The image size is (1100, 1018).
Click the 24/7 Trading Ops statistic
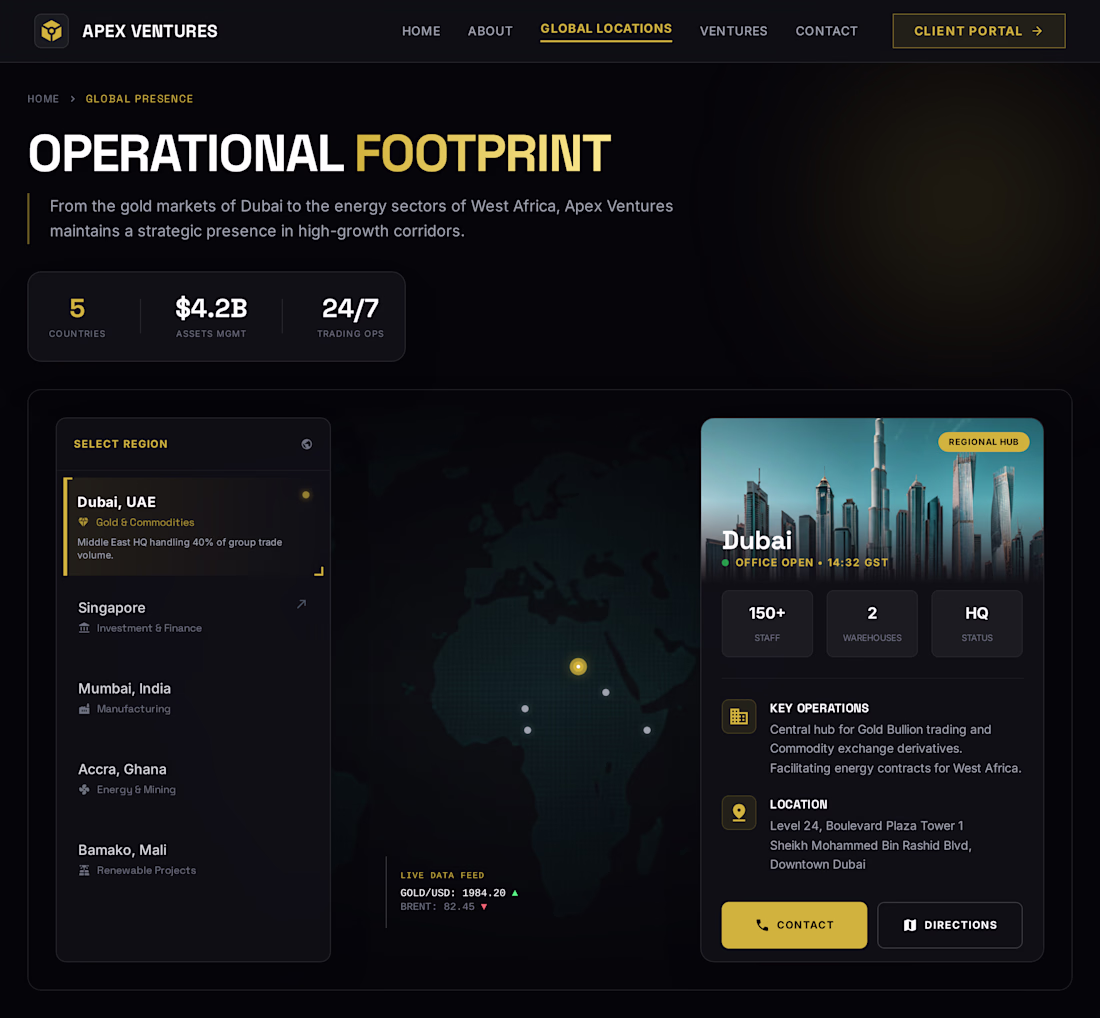point(350,316)
